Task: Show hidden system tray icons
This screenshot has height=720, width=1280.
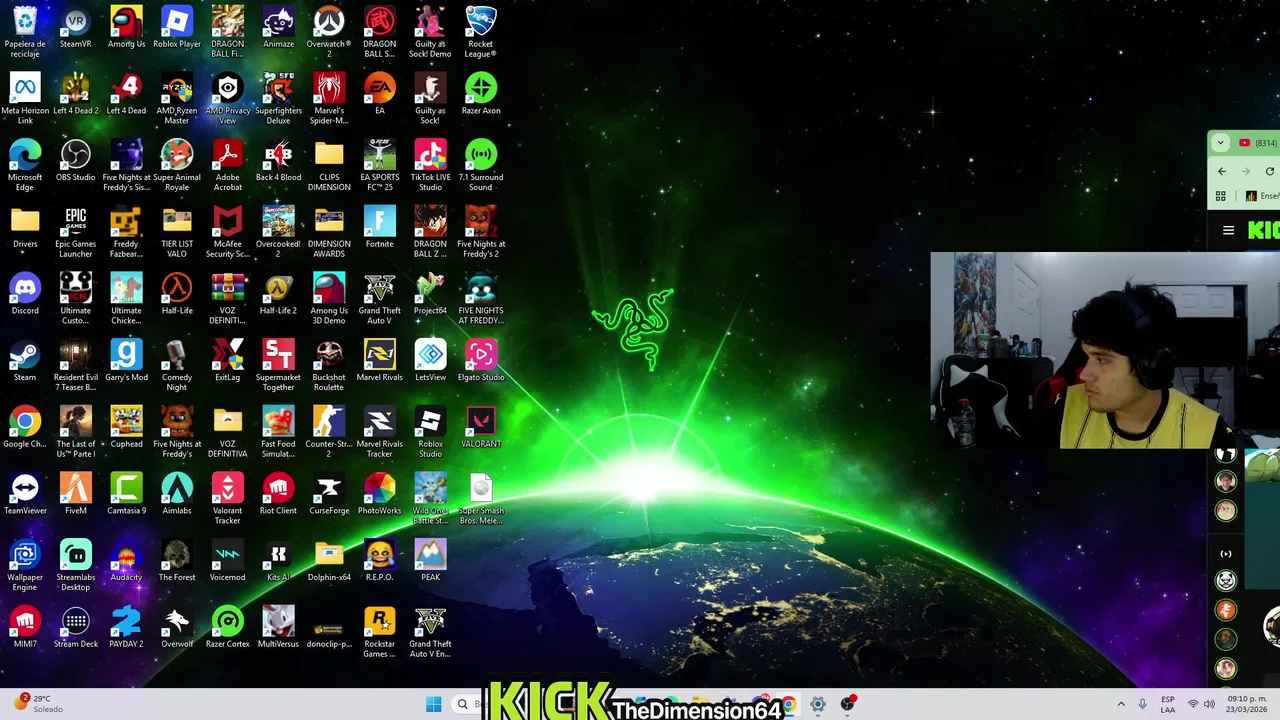Action: click(x=1120, y=704)
